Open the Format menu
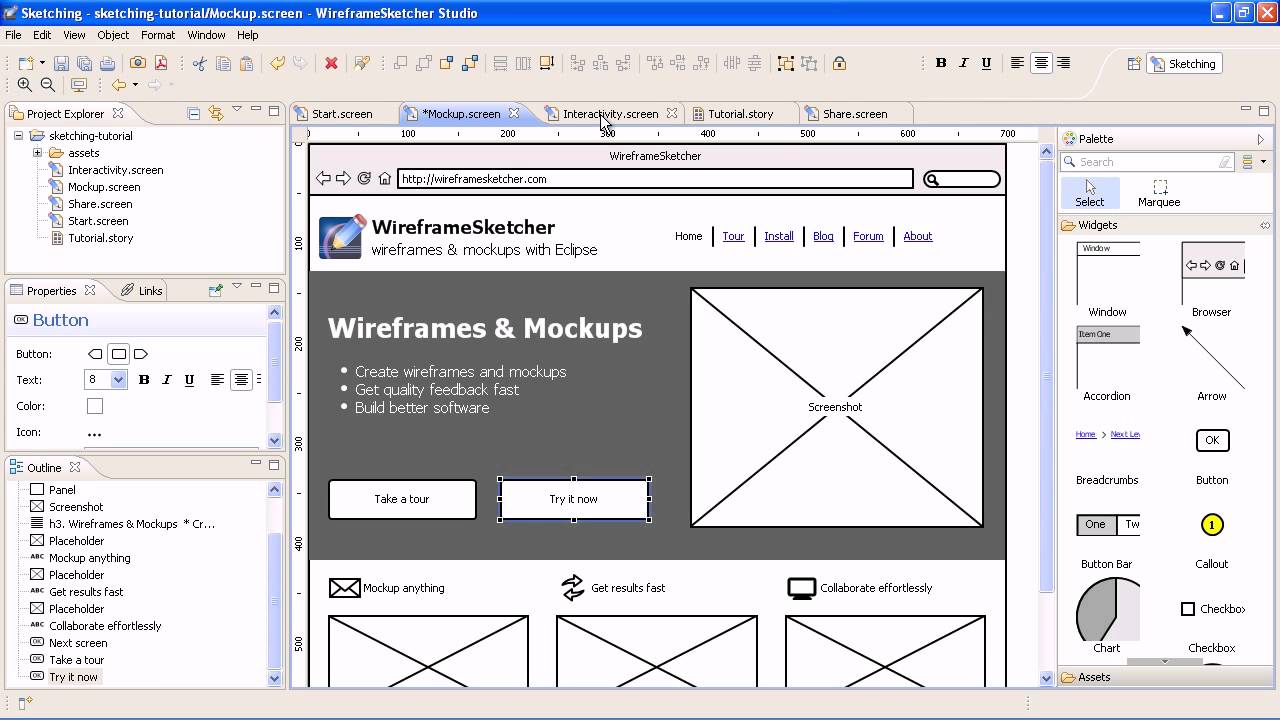The width and height of the screenshot is (1280, 720). 158,35
